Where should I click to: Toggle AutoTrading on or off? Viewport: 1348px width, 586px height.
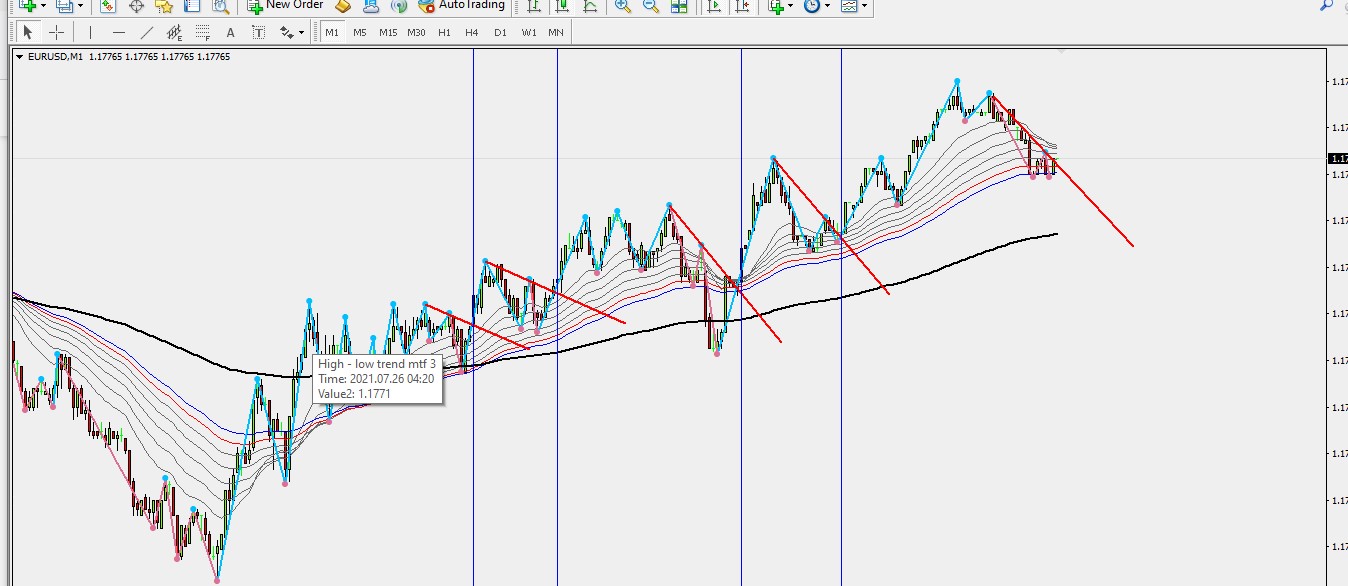pos(462,5)
